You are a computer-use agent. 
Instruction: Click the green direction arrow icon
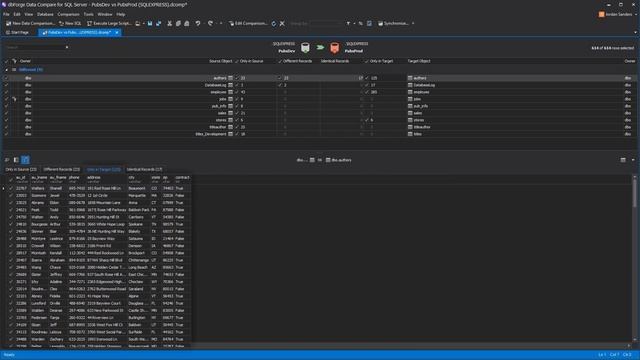coord(320,48)
